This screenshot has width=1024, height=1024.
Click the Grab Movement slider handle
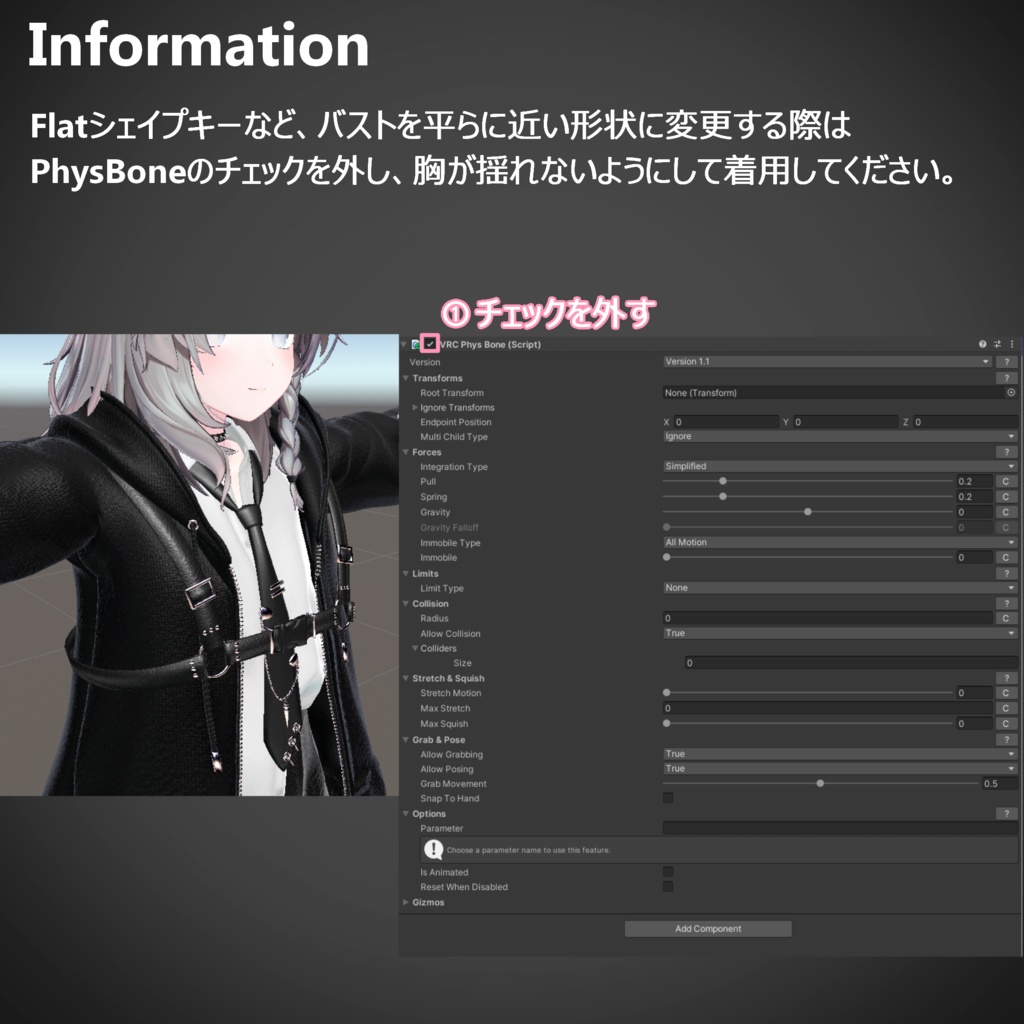pos(818,783)
